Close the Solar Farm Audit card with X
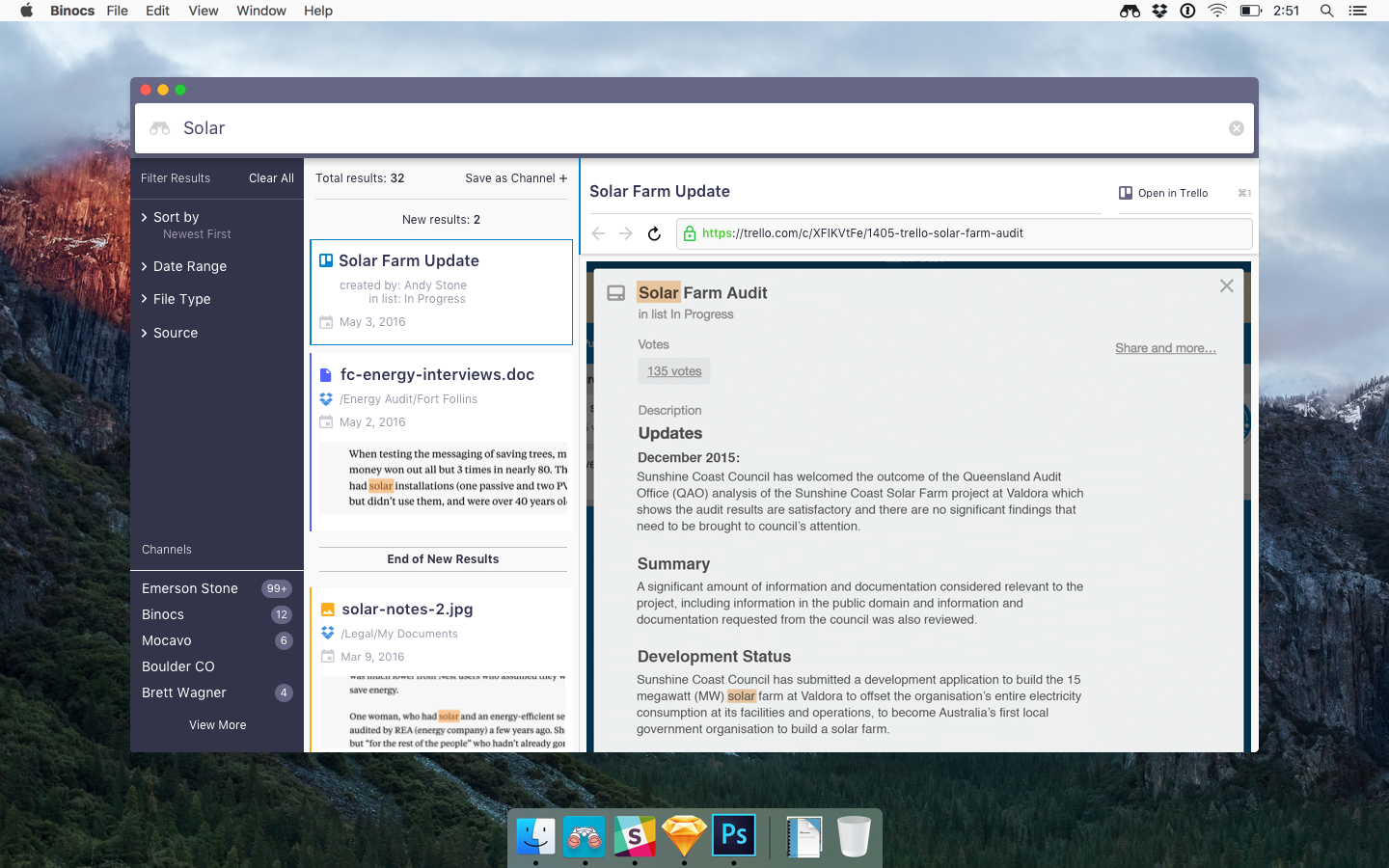 pos(1226,285)
